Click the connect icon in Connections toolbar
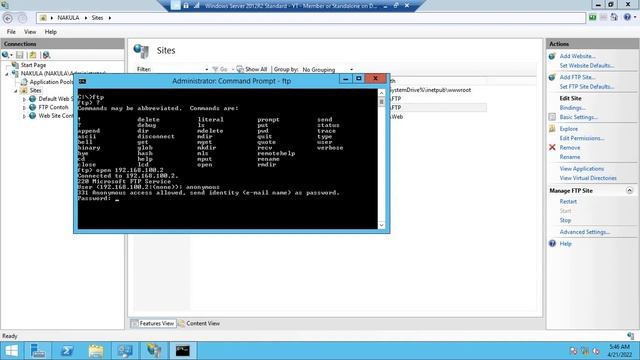Viewport: 640px width, 360px height. pyautogui.click(x=7, y=55)
